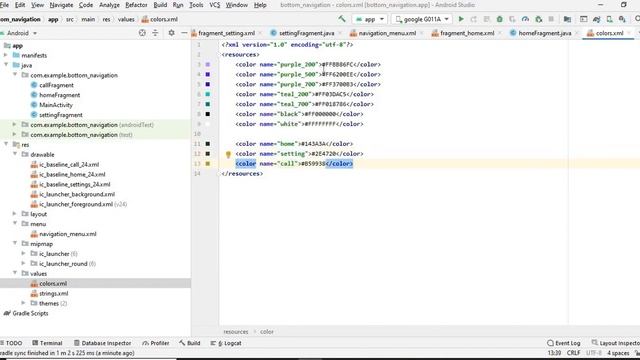Select strings.xml in values folder

[x=53, y=293]
